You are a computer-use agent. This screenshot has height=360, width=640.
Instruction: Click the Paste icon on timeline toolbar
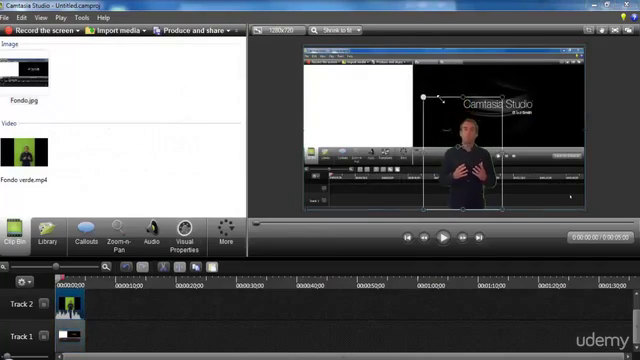[x=212, y=267]
